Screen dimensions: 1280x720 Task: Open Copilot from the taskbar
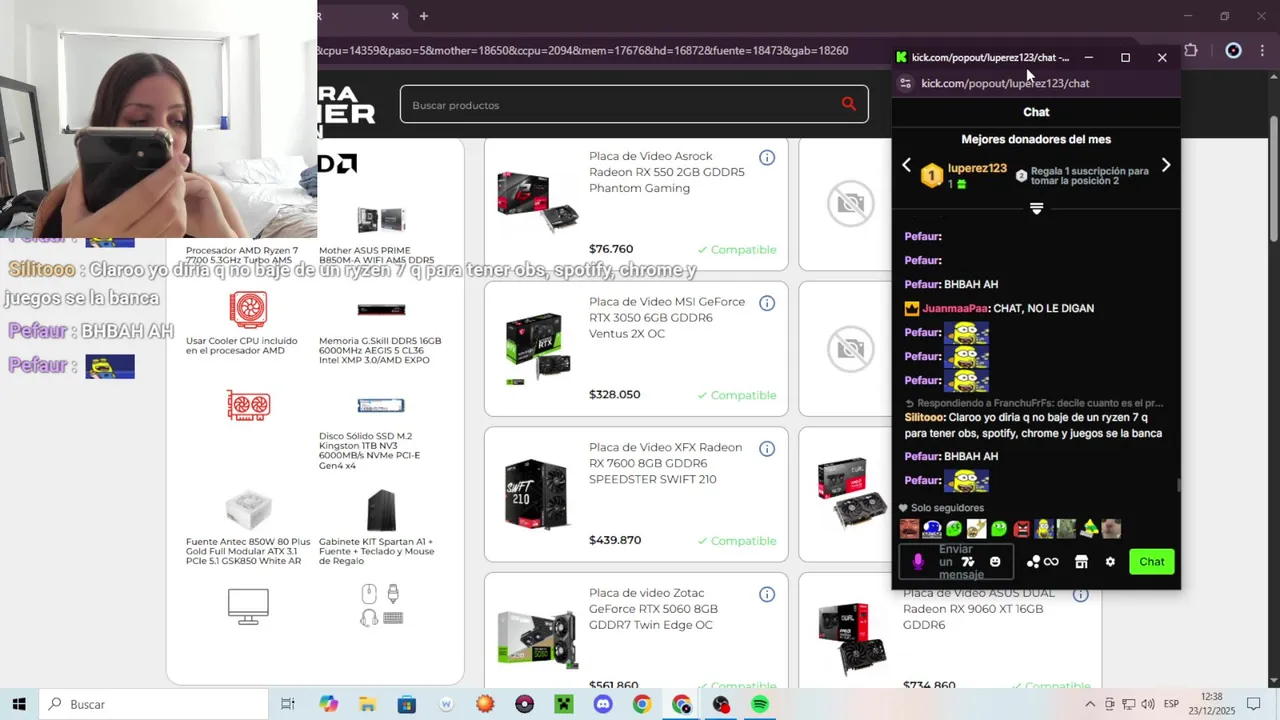click(x=328, y=704)
